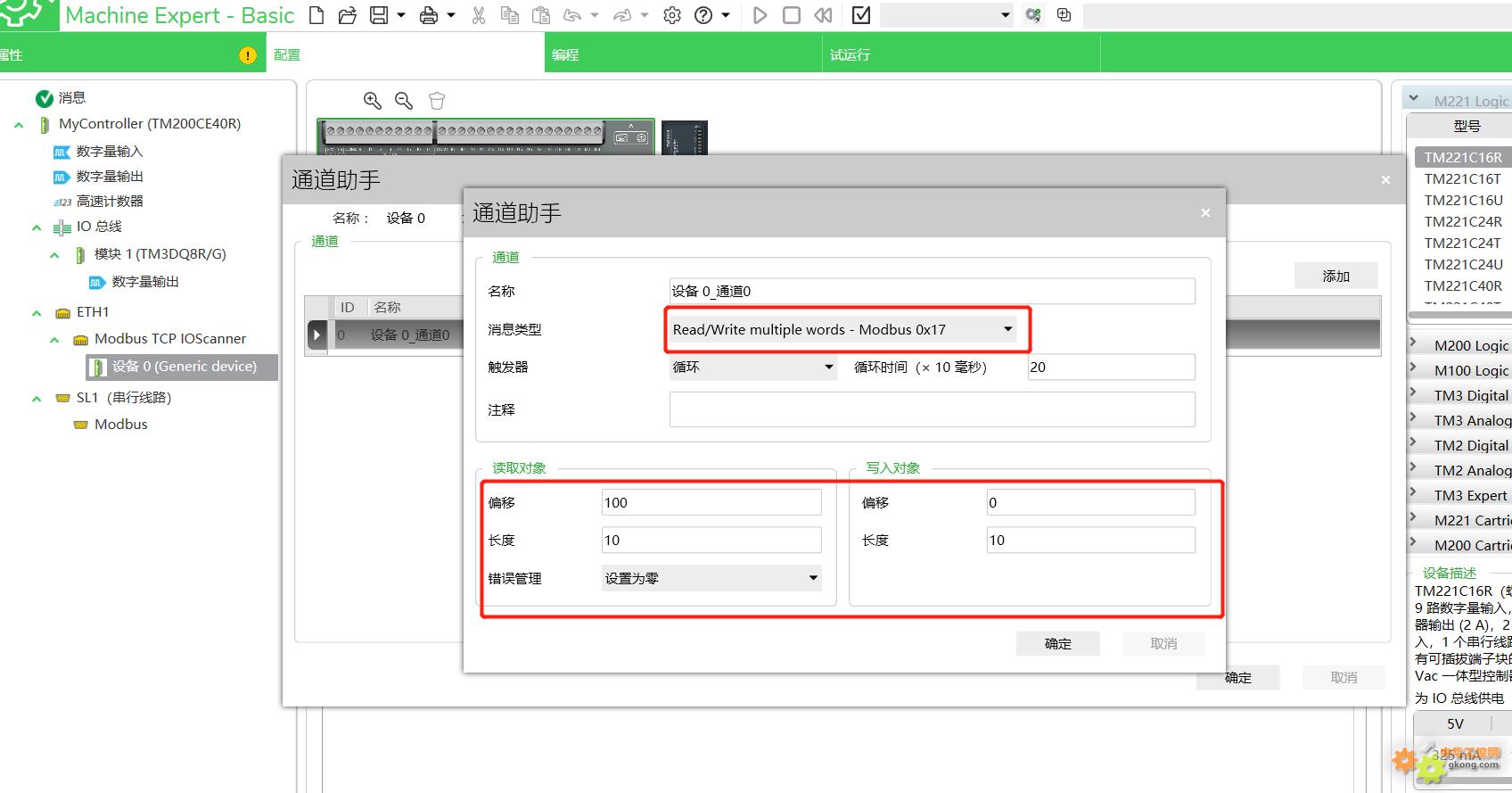This screenshot has width=1512, height=793.
Task: Select 高速计数器 tree item
Action: tap(110, 202)
